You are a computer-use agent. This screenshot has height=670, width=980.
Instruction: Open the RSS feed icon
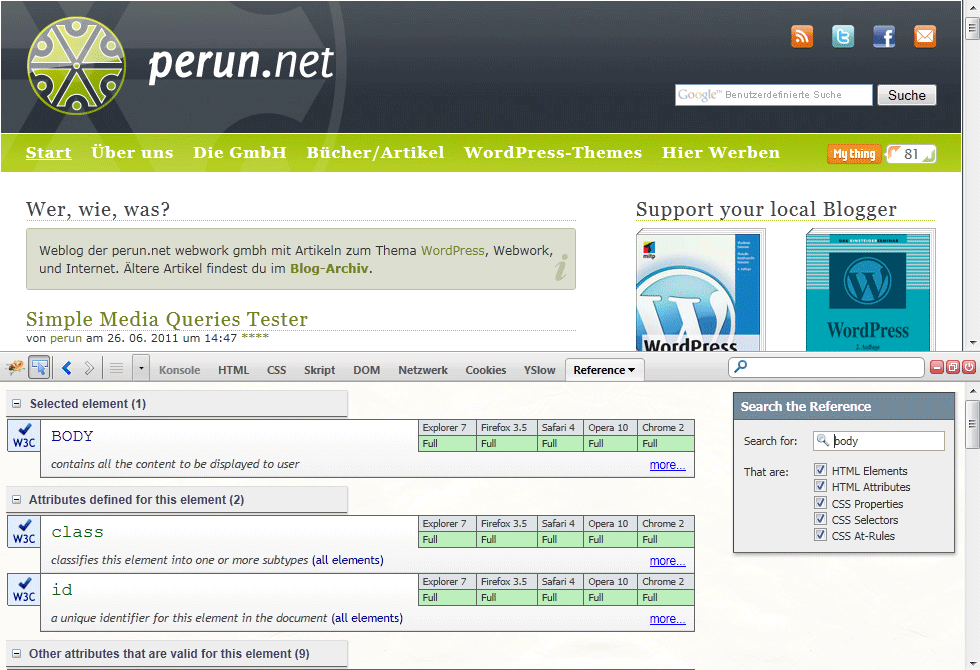pos(802,37)
